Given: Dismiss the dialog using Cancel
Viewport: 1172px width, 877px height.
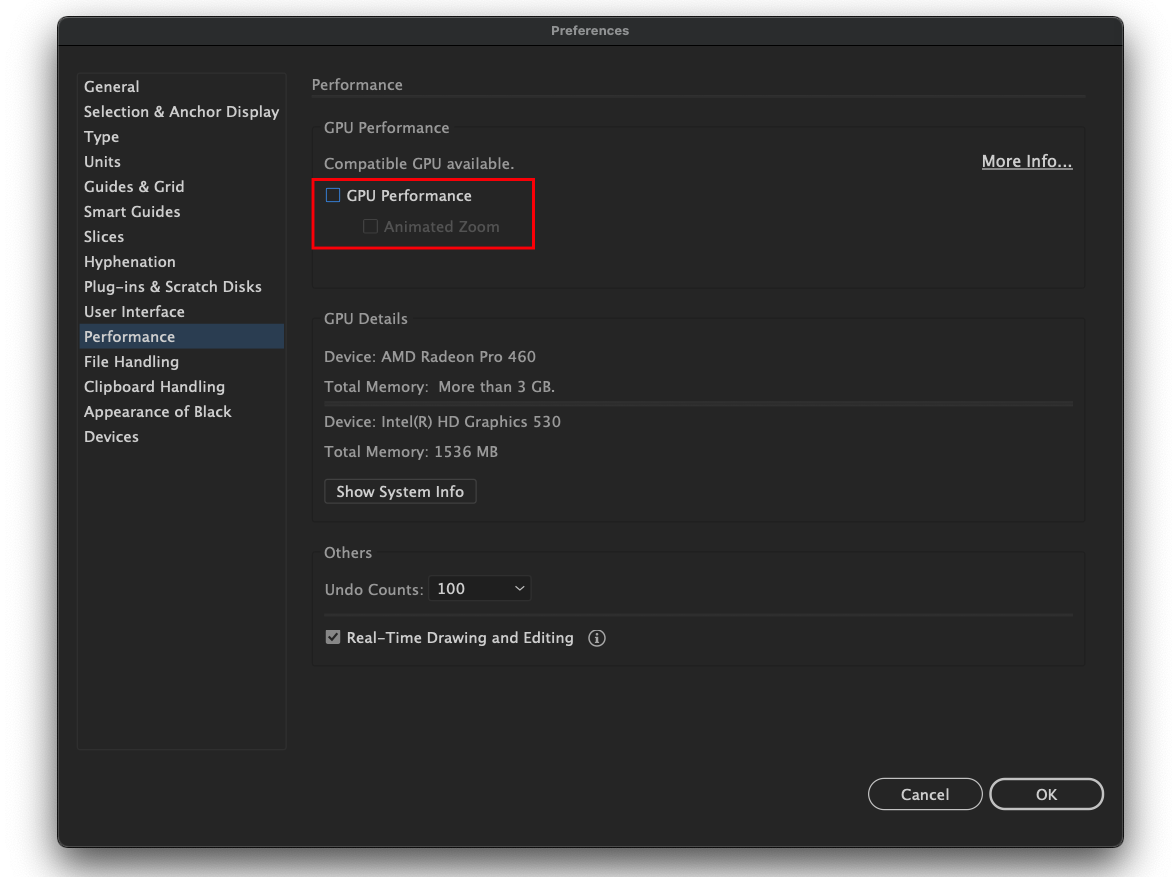Looking at the screenshot, I should pyautogui.click(x=924, y=793).
